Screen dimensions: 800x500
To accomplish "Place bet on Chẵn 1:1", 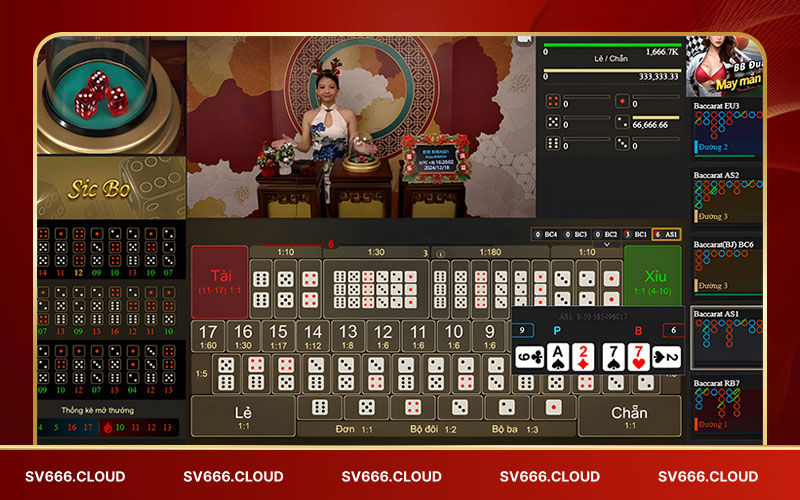I will pyautogui.click(x=630, y=416).
